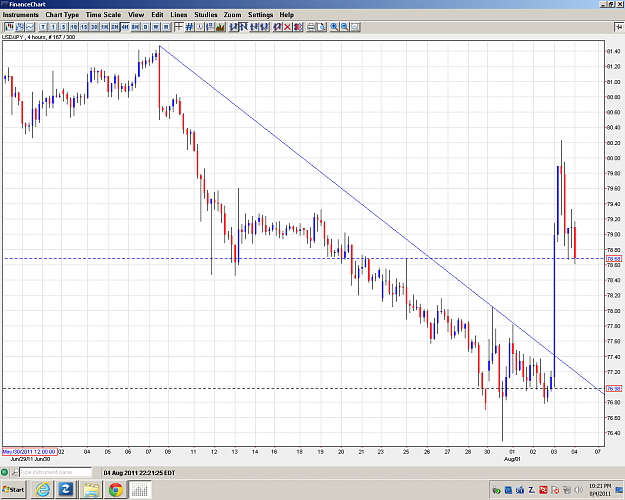Click the FinanceChart taskbar button
625x500 pixels.
[x=140, y=490]
